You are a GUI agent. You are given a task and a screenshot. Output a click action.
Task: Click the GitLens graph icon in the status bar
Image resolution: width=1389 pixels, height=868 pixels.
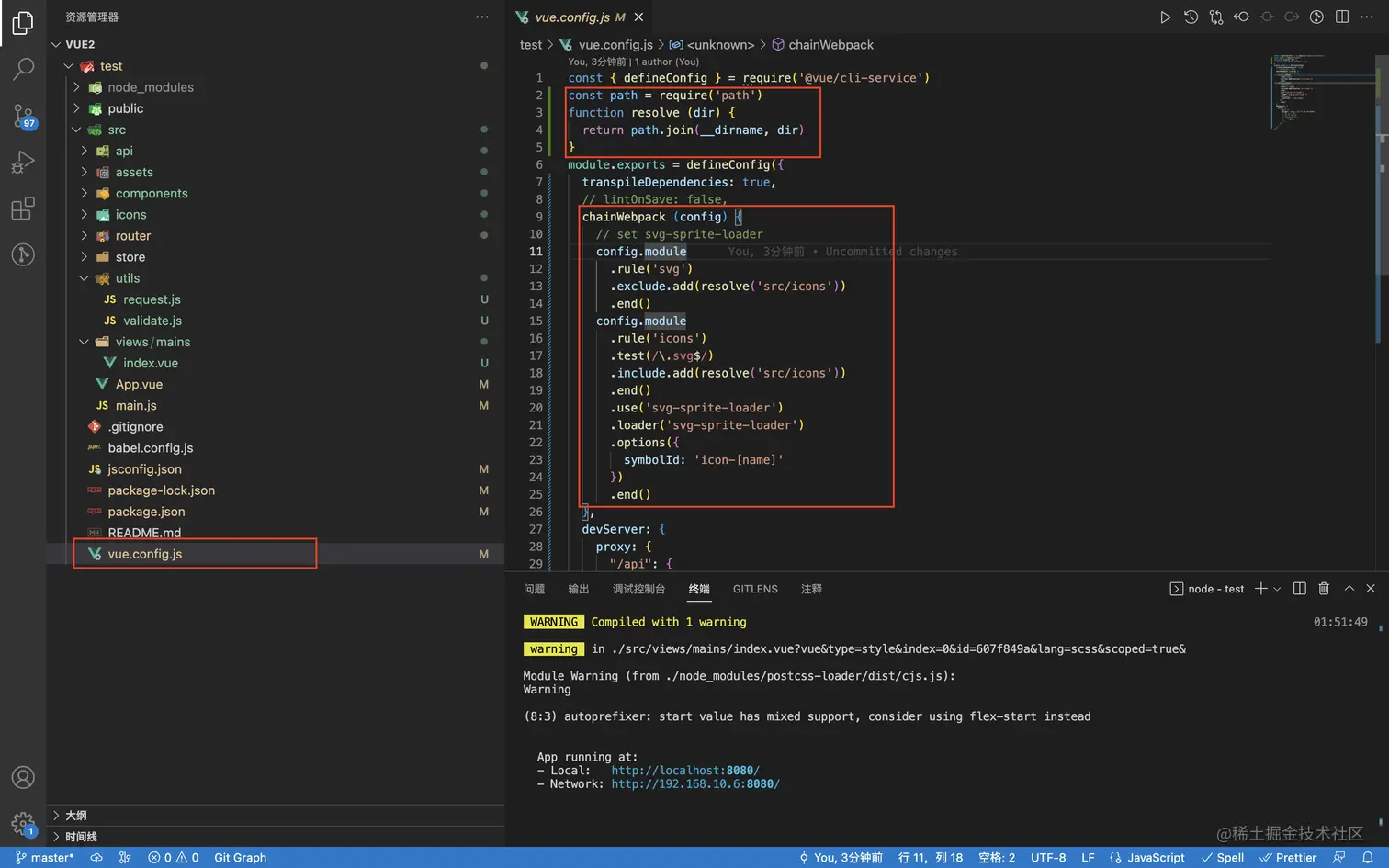tap(125, 858)
